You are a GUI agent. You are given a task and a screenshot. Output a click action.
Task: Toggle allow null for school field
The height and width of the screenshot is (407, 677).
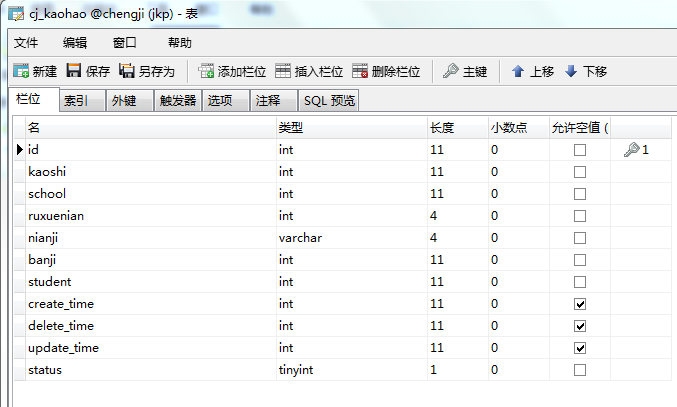tap(580, 194)
